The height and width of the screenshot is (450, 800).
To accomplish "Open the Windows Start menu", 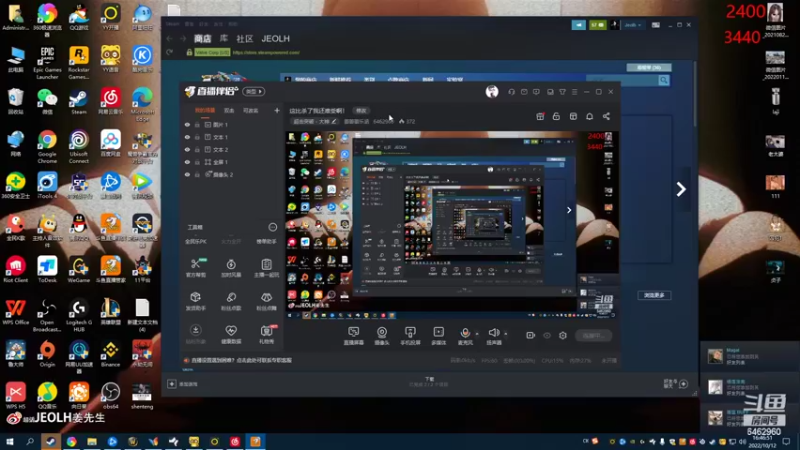I will 9,441.
